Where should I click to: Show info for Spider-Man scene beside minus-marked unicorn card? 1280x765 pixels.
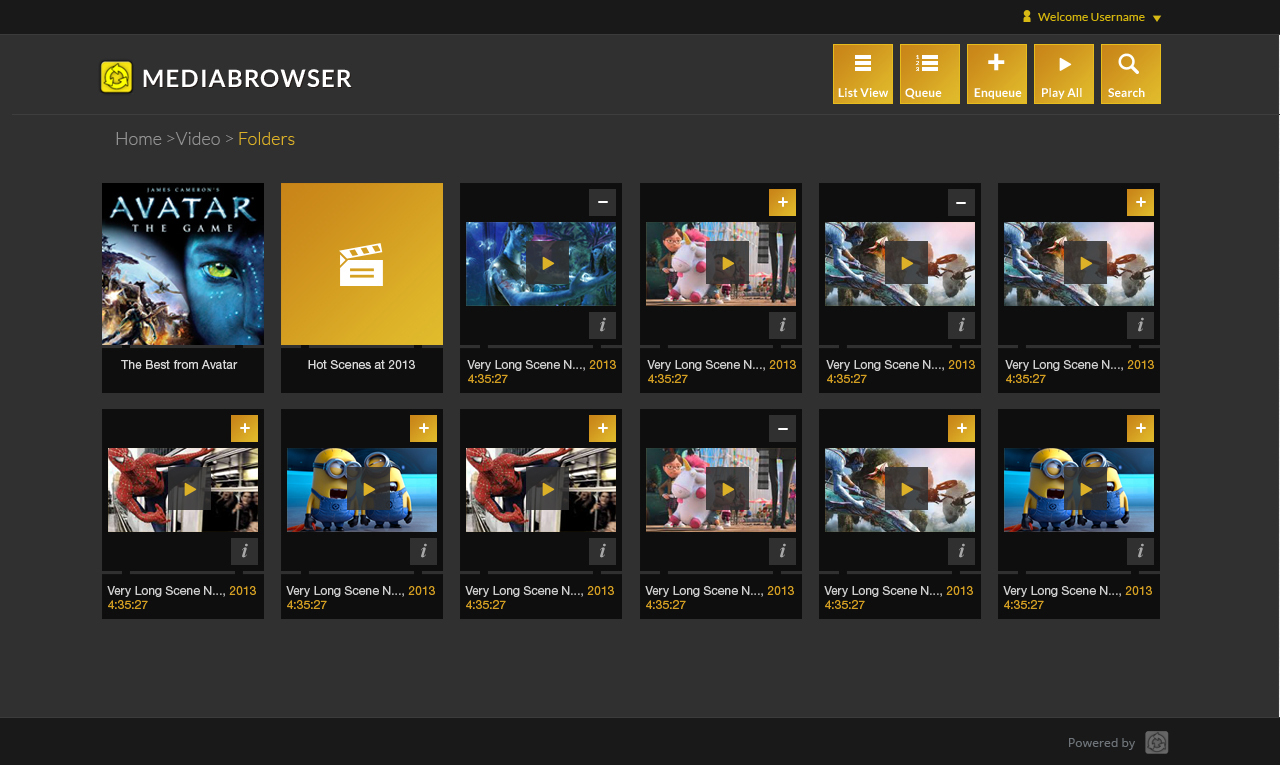(602, 551)
